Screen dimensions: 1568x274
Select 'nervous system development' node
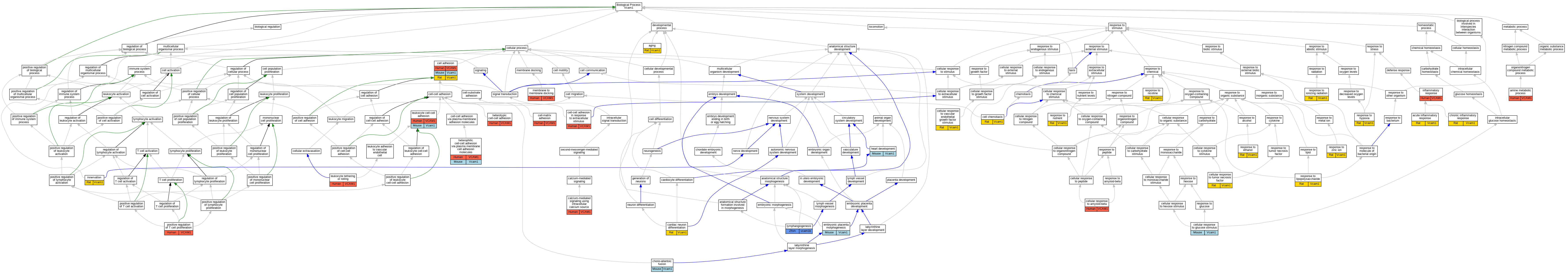779,119
